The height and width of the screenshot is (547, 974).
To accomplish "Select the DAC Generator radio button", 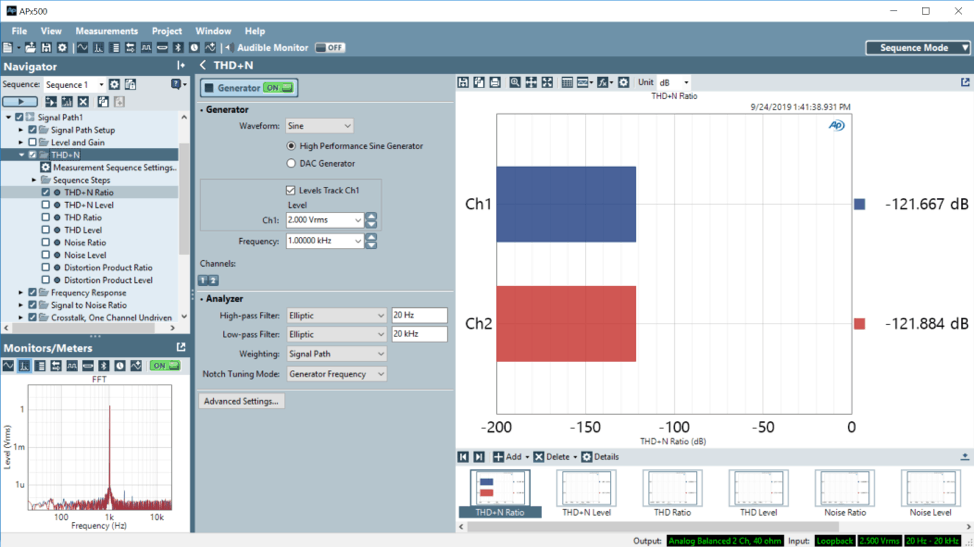I will pos(291,163).
